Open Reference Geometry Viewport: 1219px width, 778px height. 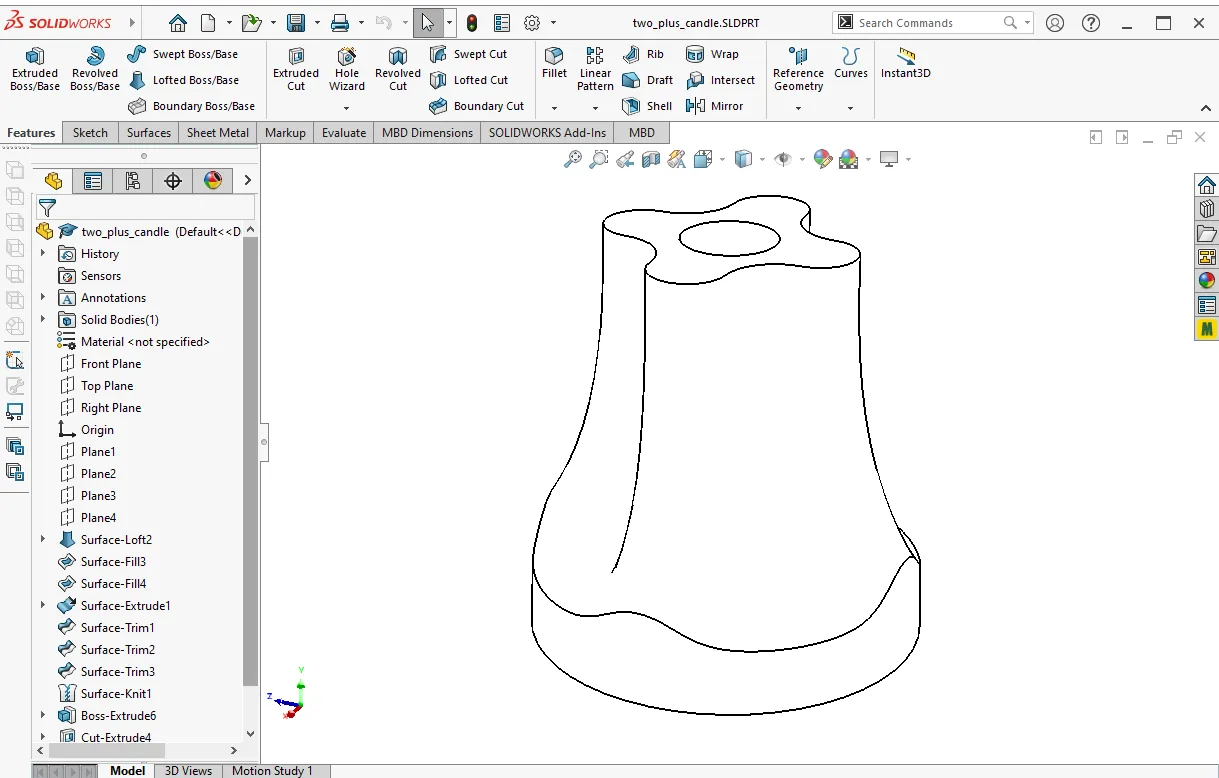pyautogui.click(x=797, y=68)
